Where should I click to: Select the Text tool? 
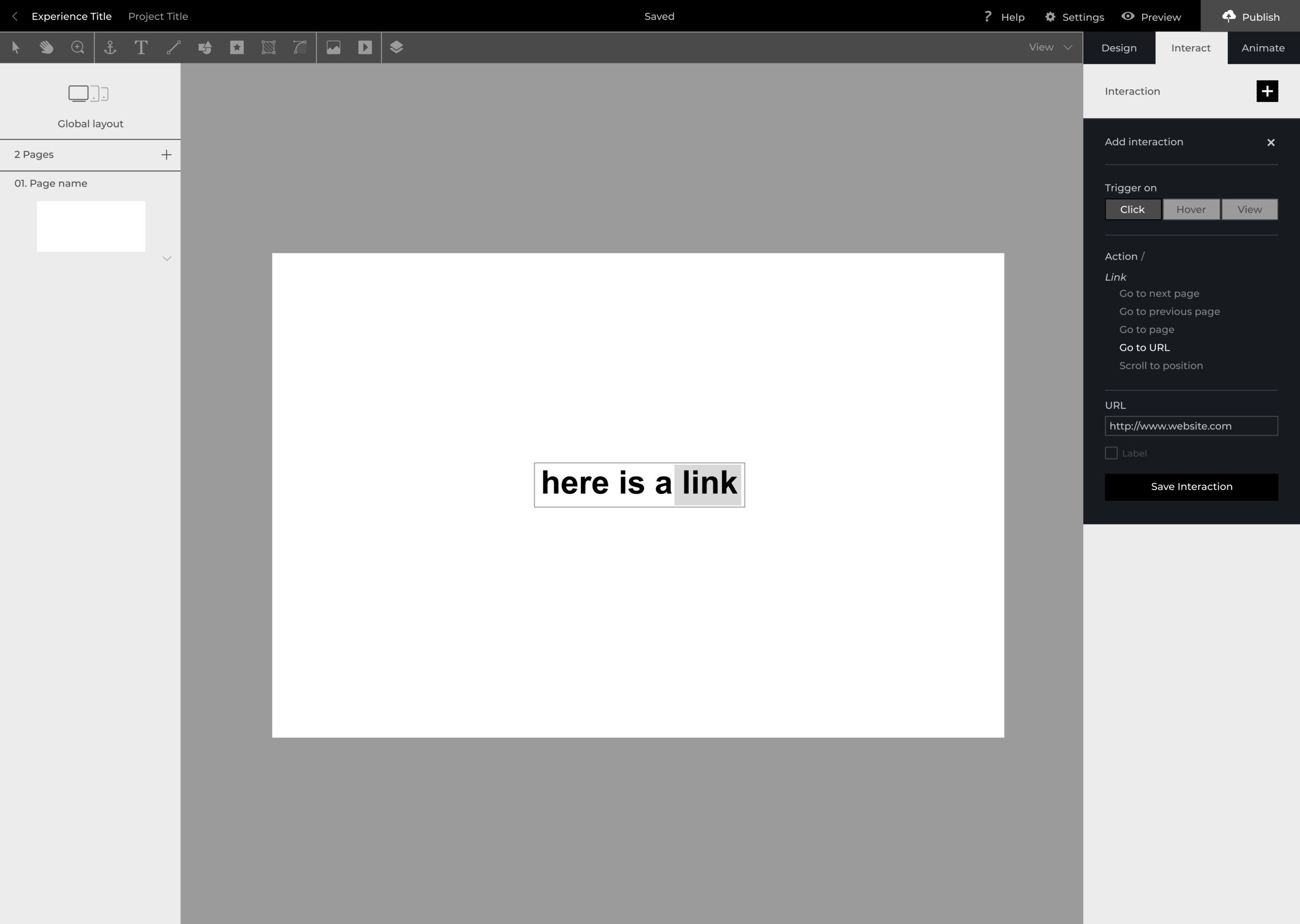[x=141, y=47]
